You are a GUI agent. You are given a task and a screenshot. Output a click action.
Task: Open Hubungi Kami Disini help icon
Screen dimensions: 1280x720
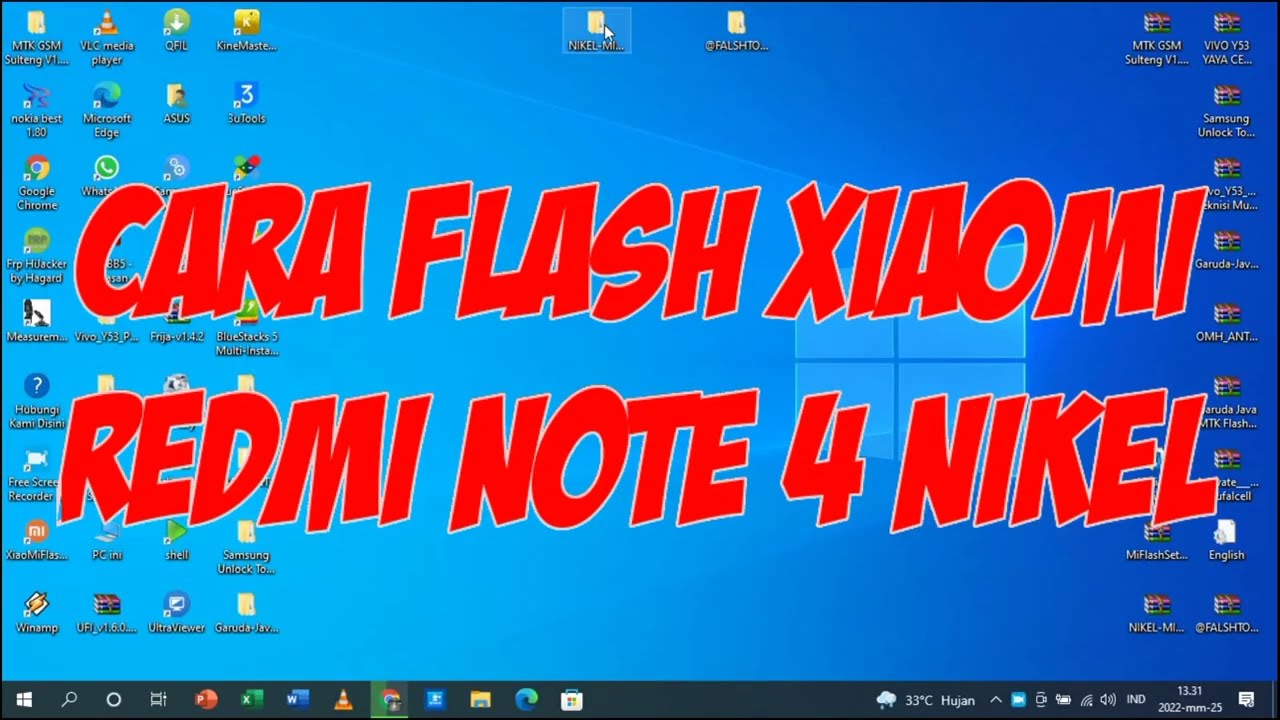37,402
